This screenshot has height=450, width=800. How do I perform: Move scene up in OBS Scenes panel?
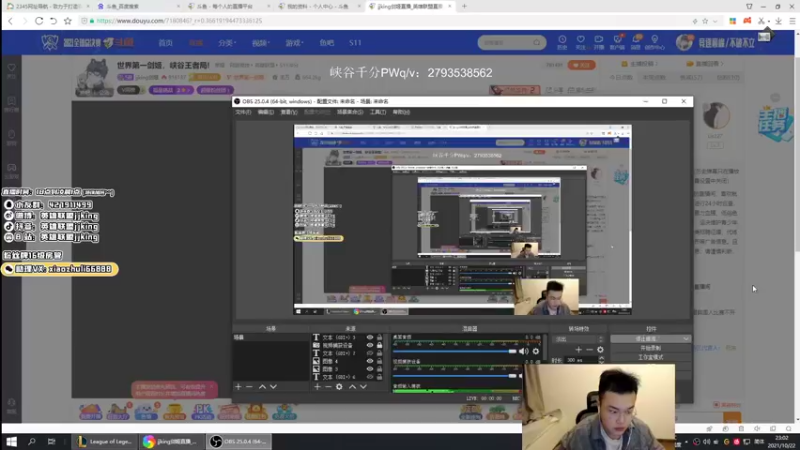click(262, 387)
